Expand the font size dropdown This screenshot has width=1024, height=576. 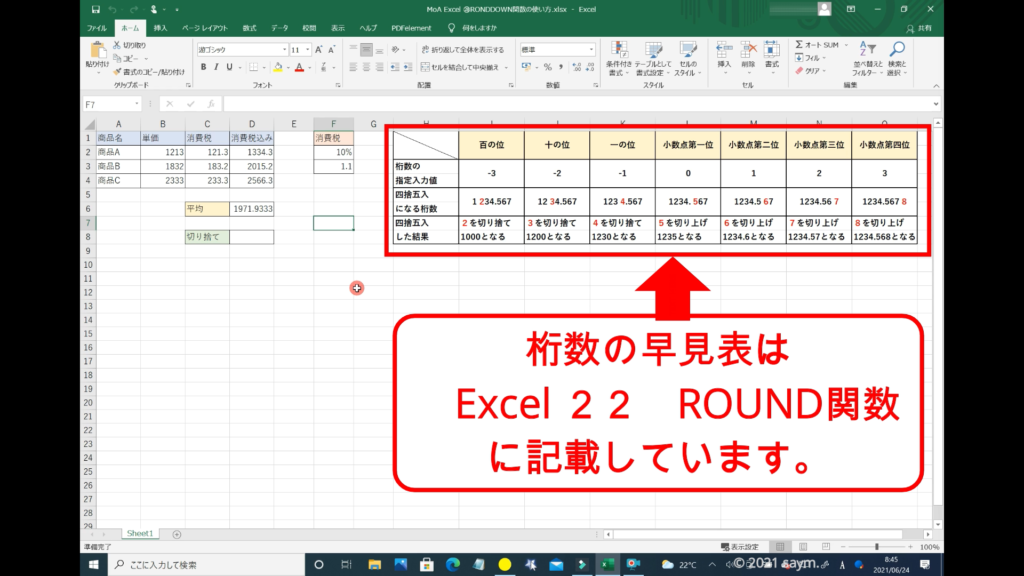[307, 49]
